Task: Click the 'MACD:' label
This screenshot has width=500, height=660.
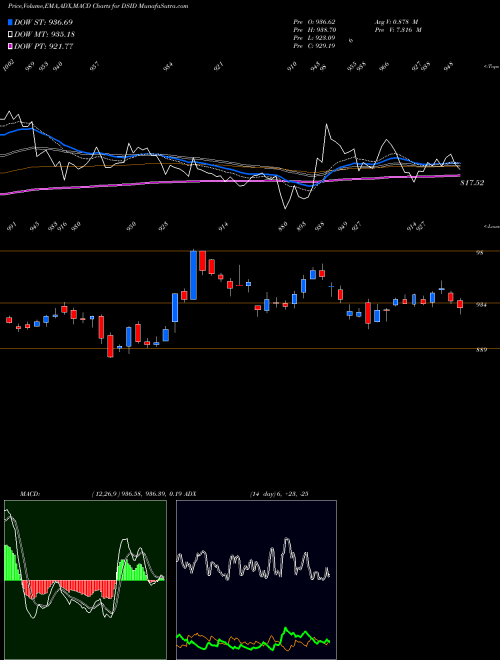Action: pyautogui.click(x=30, y=494)
